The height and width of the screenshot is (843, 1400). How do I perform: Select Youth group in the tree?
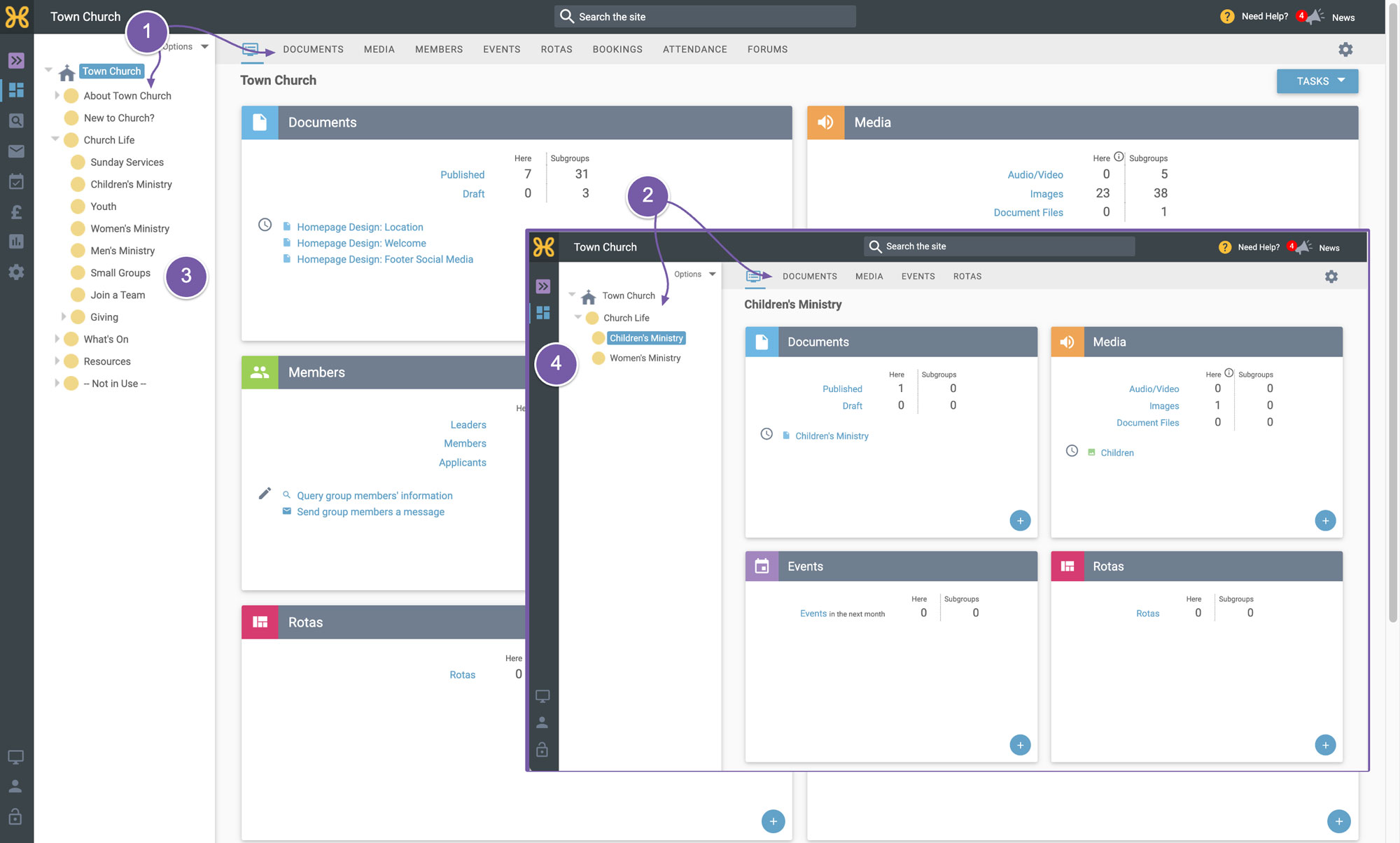click(x=103, y=206)
